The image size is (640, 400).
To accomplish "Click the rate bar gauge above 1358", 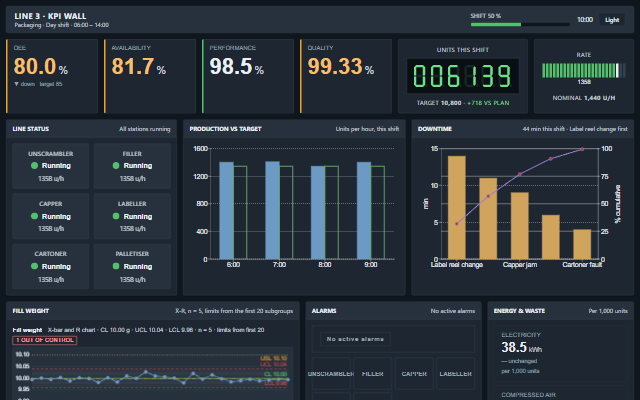I will click(x=584, y=70).
